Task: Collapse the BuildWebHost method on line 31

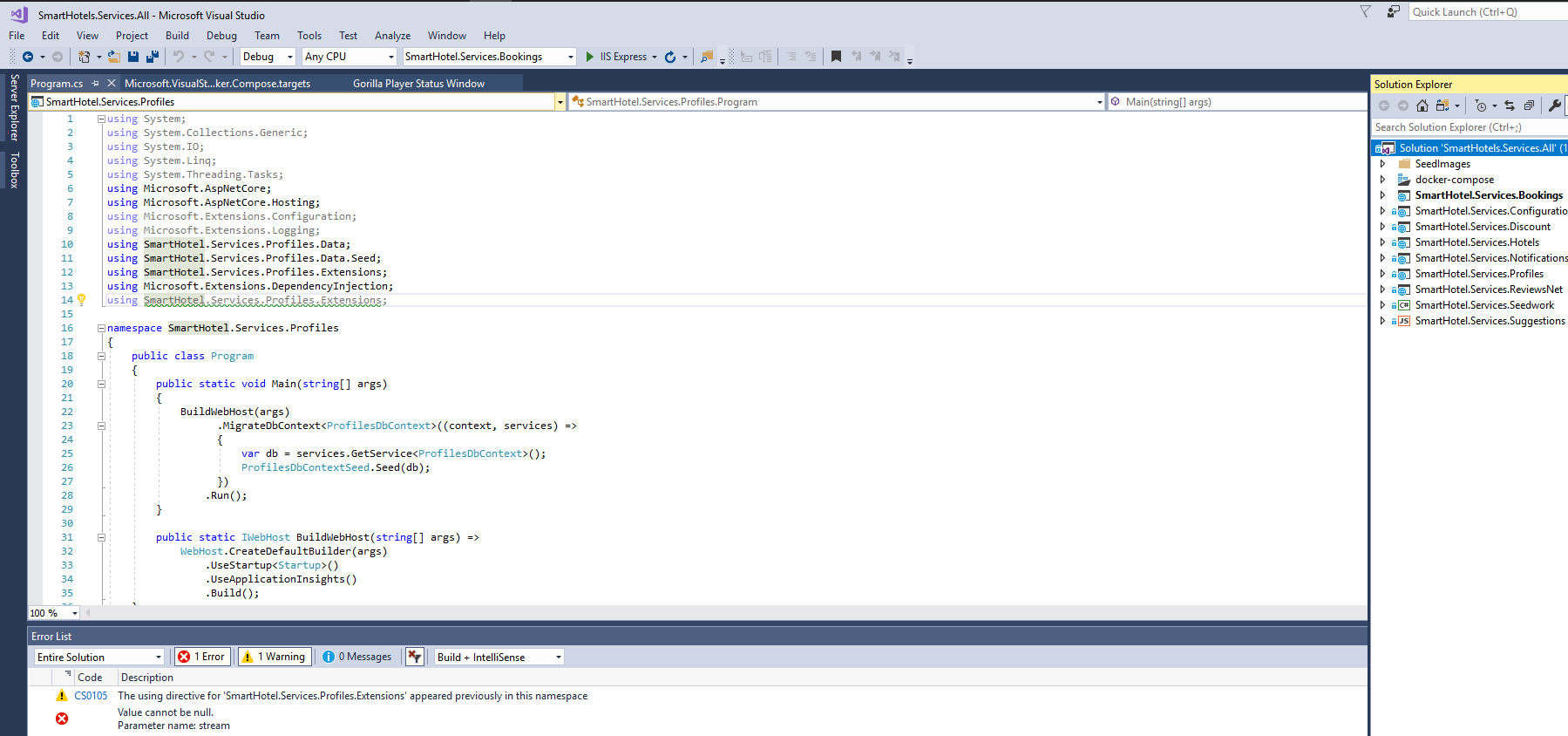Action: [x=101, y=537]
